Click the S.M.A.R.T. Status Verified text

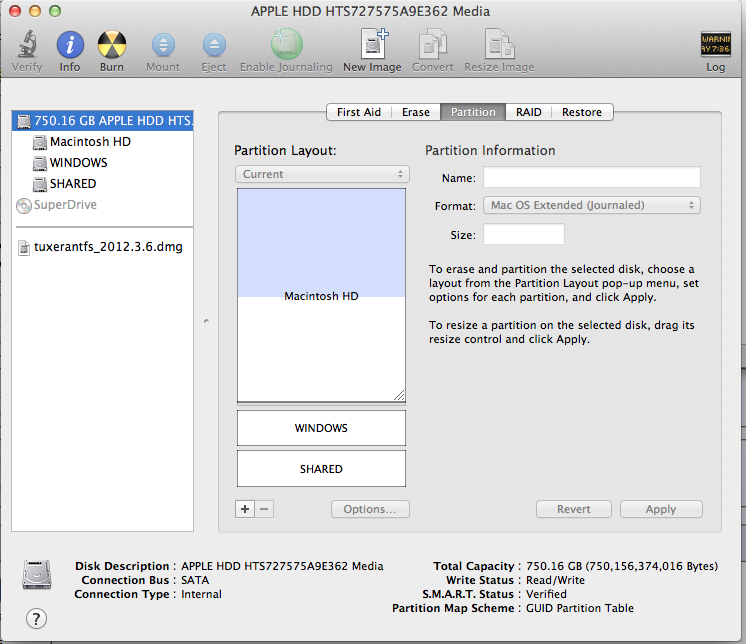[546, 594]
